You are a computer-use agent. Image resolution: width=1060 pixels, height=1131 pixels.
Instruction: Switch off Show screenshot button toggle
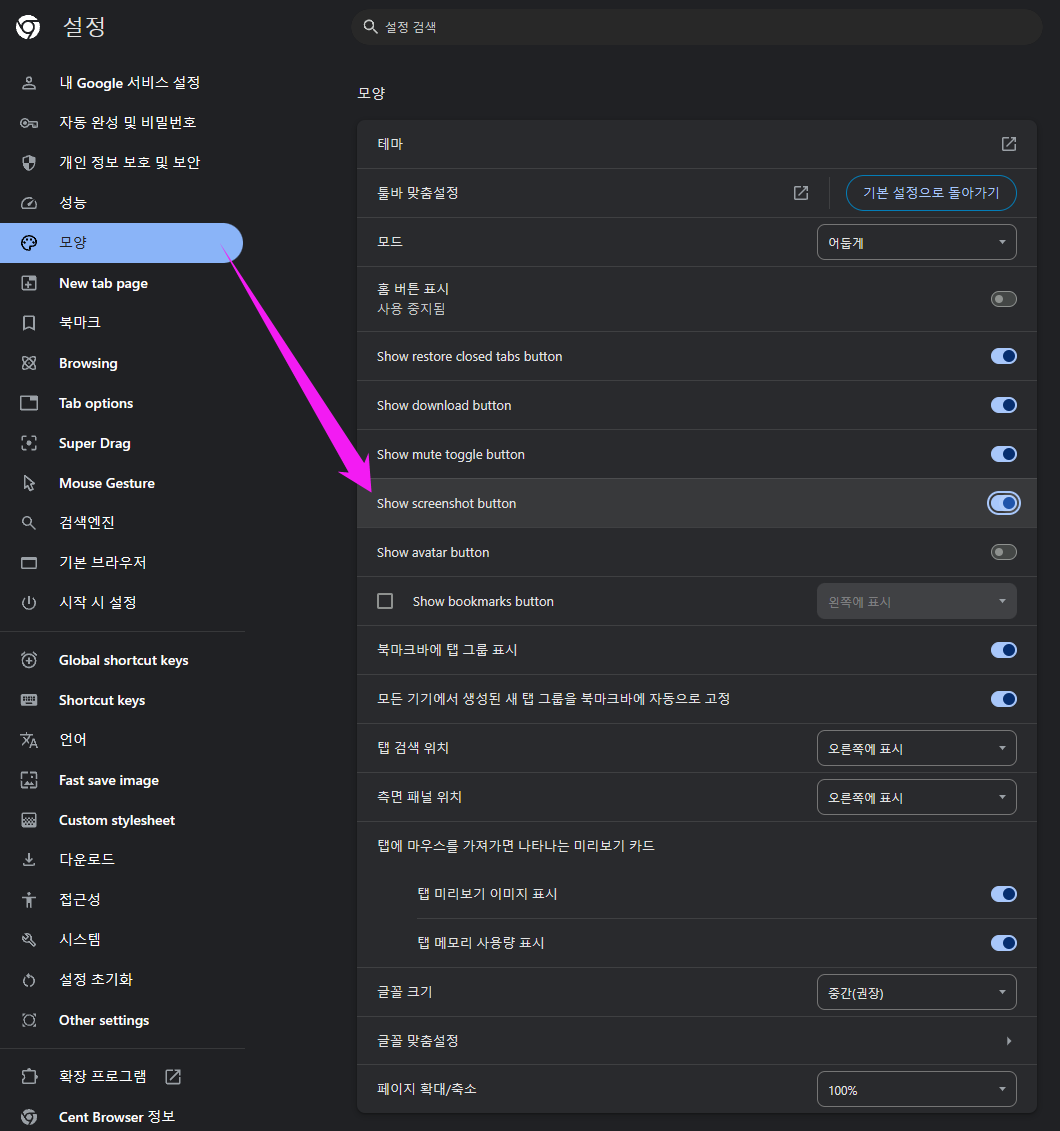[x=1003, y=503]
